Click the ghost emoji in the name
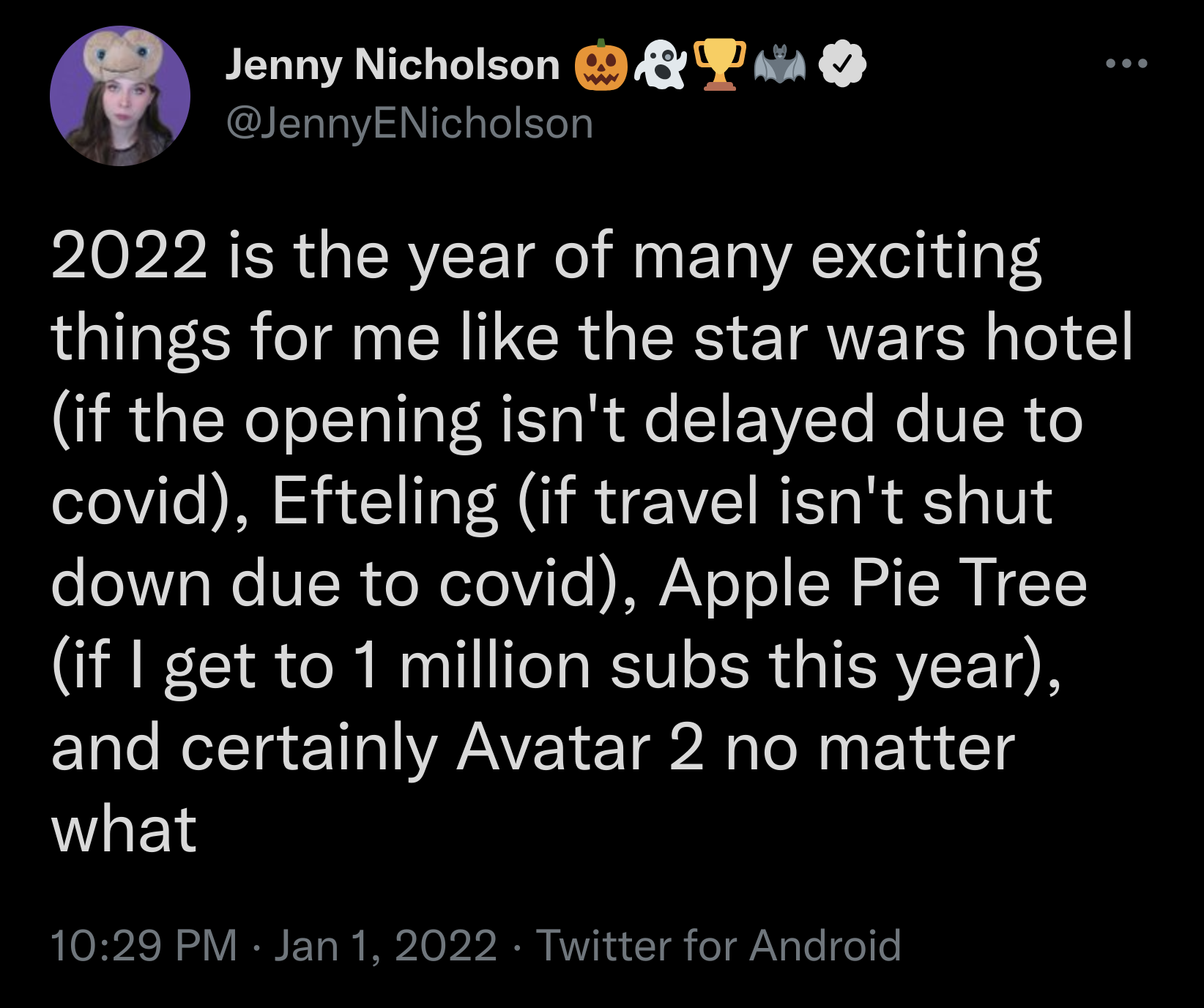 (x=661, y=65)
